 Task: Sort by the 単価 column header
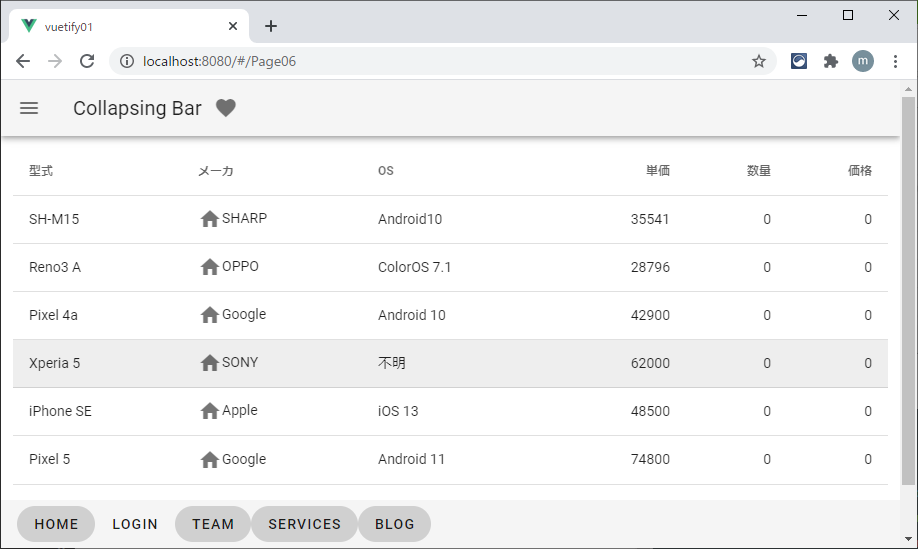pos(657,171)
